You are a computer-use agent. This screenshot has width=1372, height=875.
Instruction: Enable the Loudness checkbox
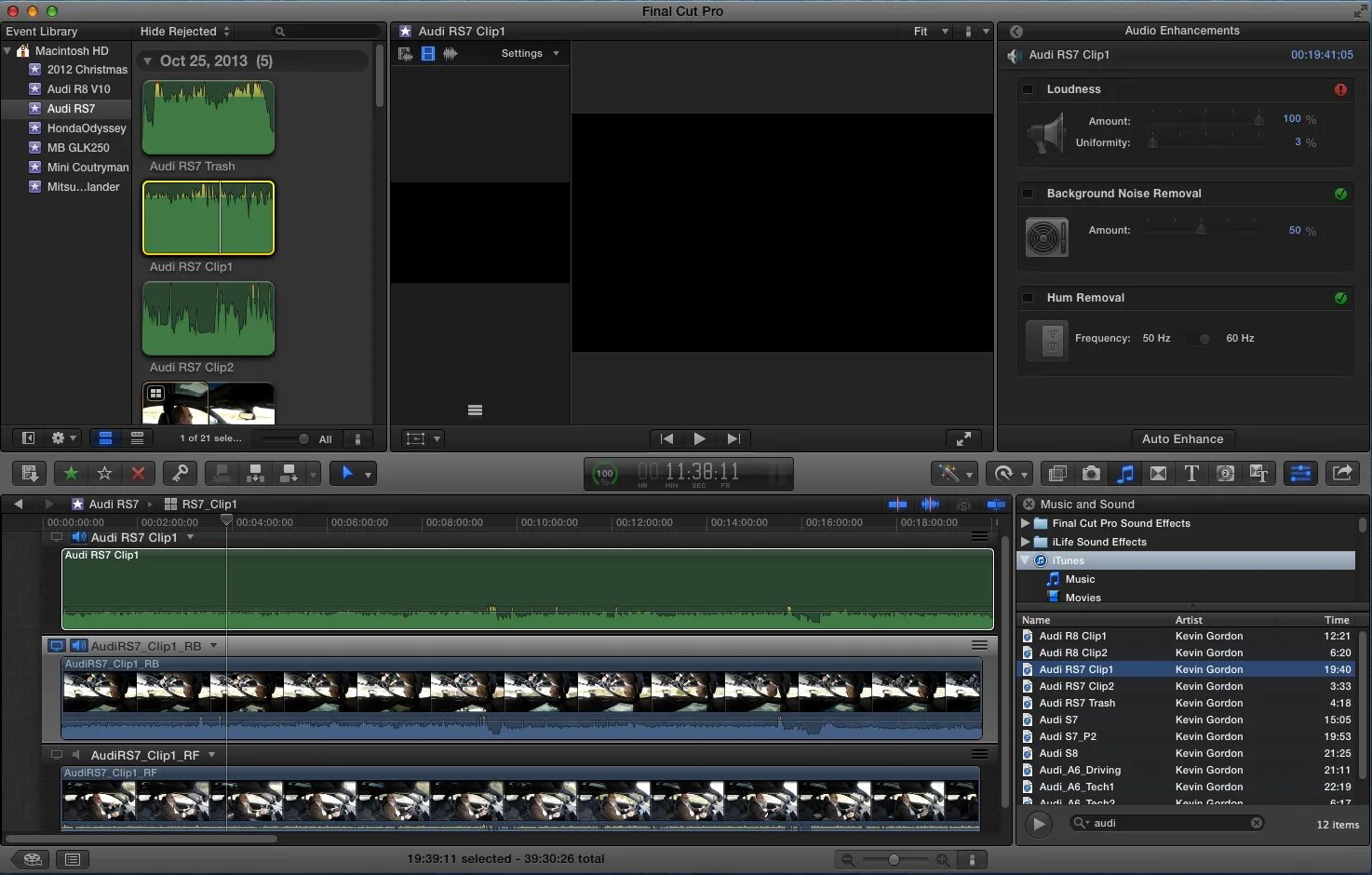pyautogui.click(x=1029, y=89)
